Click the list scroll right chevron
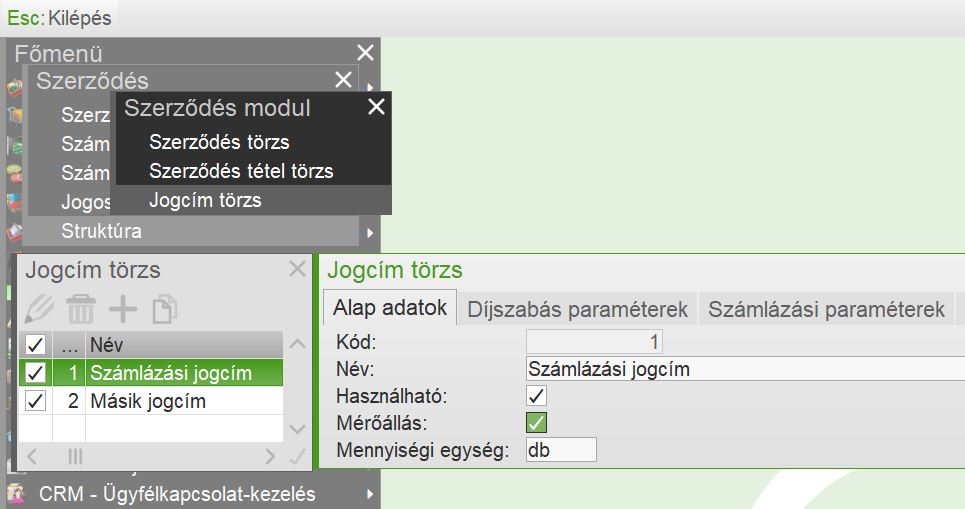This screenshot has height=509, width=965. pyautogui.click(x=270, y=457)
